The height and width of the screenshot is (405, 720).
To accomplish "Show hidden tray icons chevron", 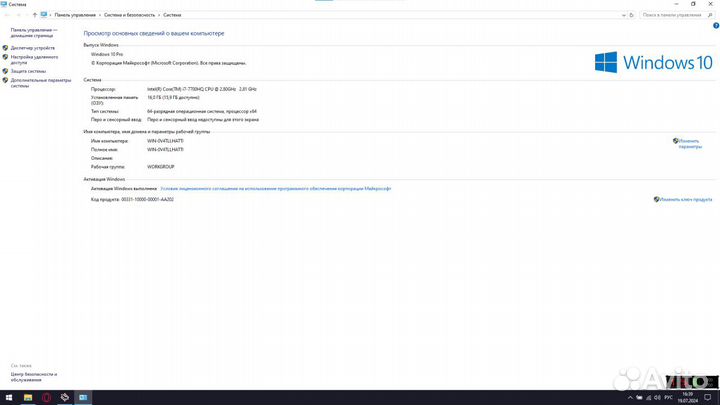I will [x=630, y=398].
